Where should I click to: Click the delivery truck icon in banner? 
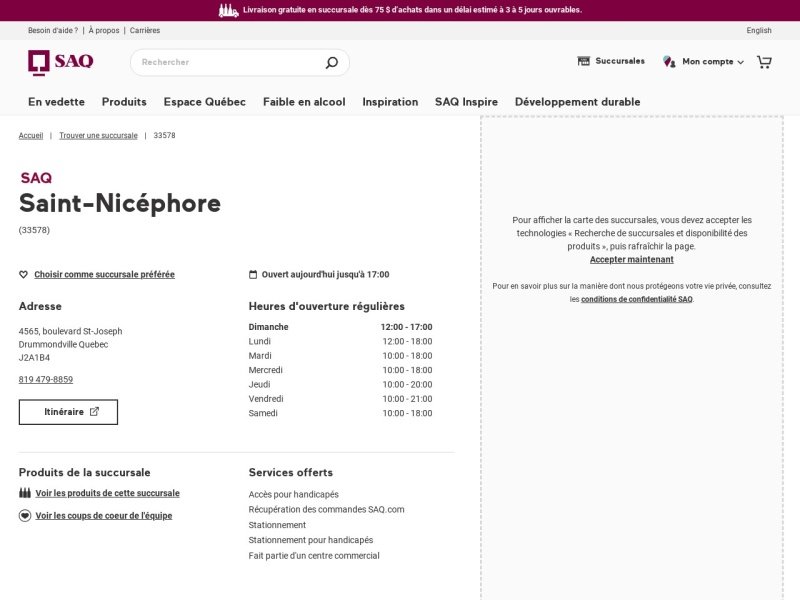coord(228,10)
